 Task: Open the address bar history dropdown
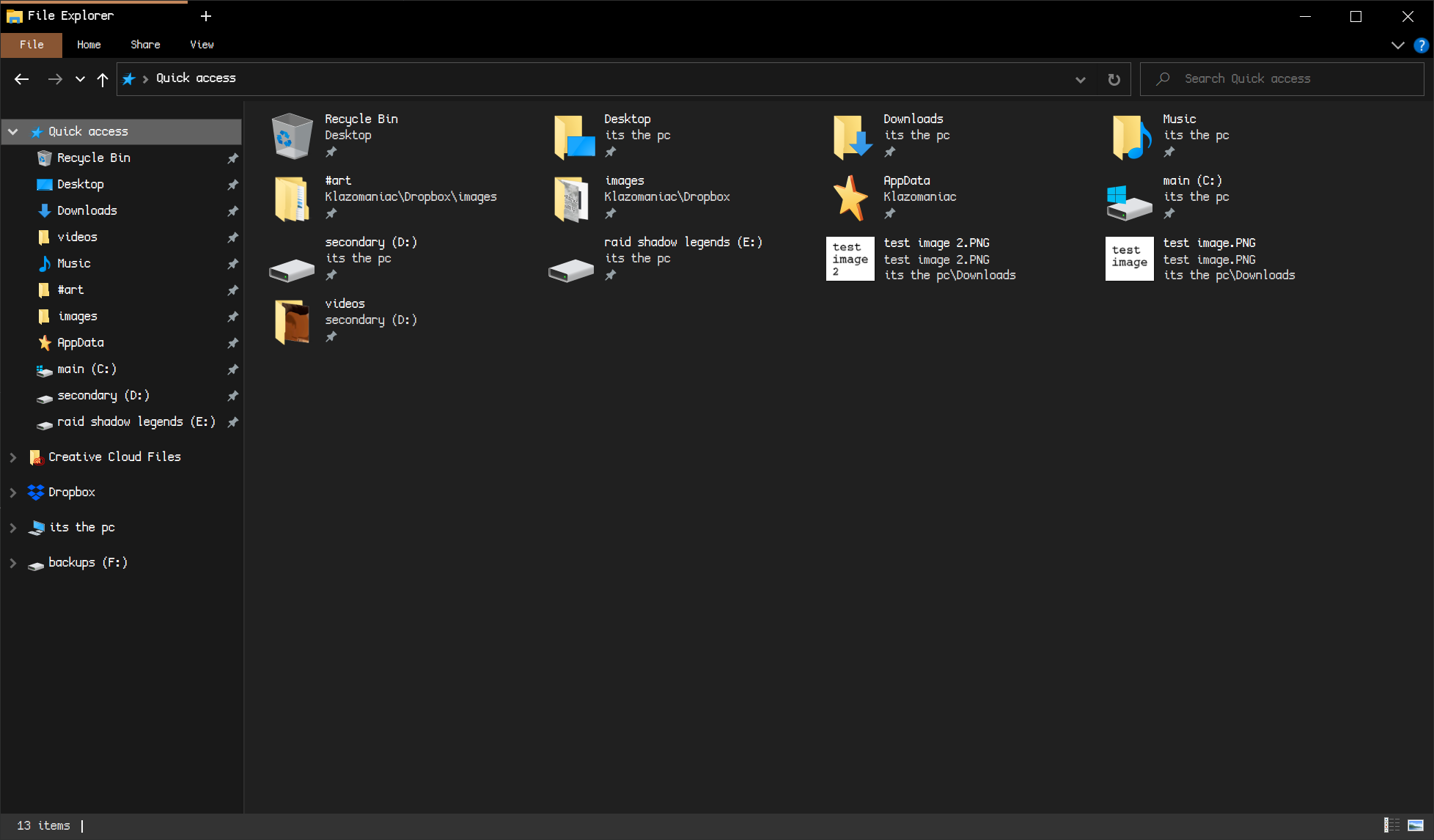[1080, 79]
